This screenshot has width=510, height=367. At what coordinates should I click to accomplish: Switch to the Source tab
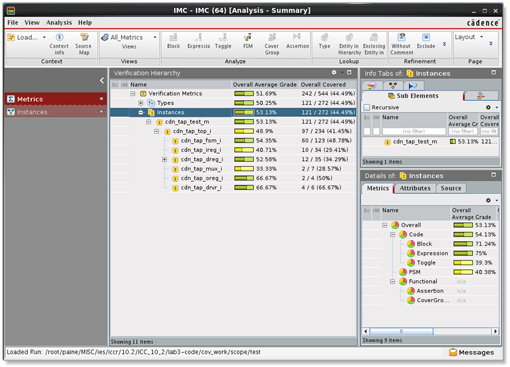(451, 188)
